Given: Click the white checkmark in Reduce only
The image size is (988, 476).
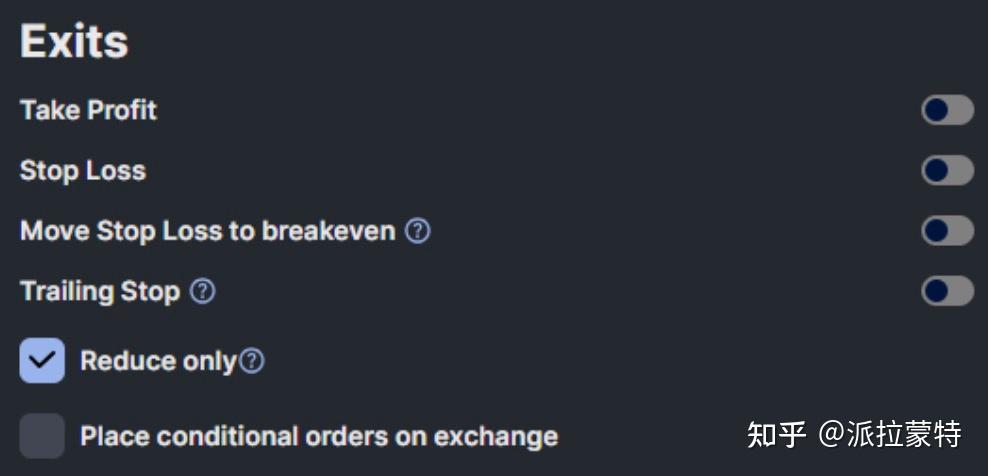Looking at the screenshot, I should (42, 361).
